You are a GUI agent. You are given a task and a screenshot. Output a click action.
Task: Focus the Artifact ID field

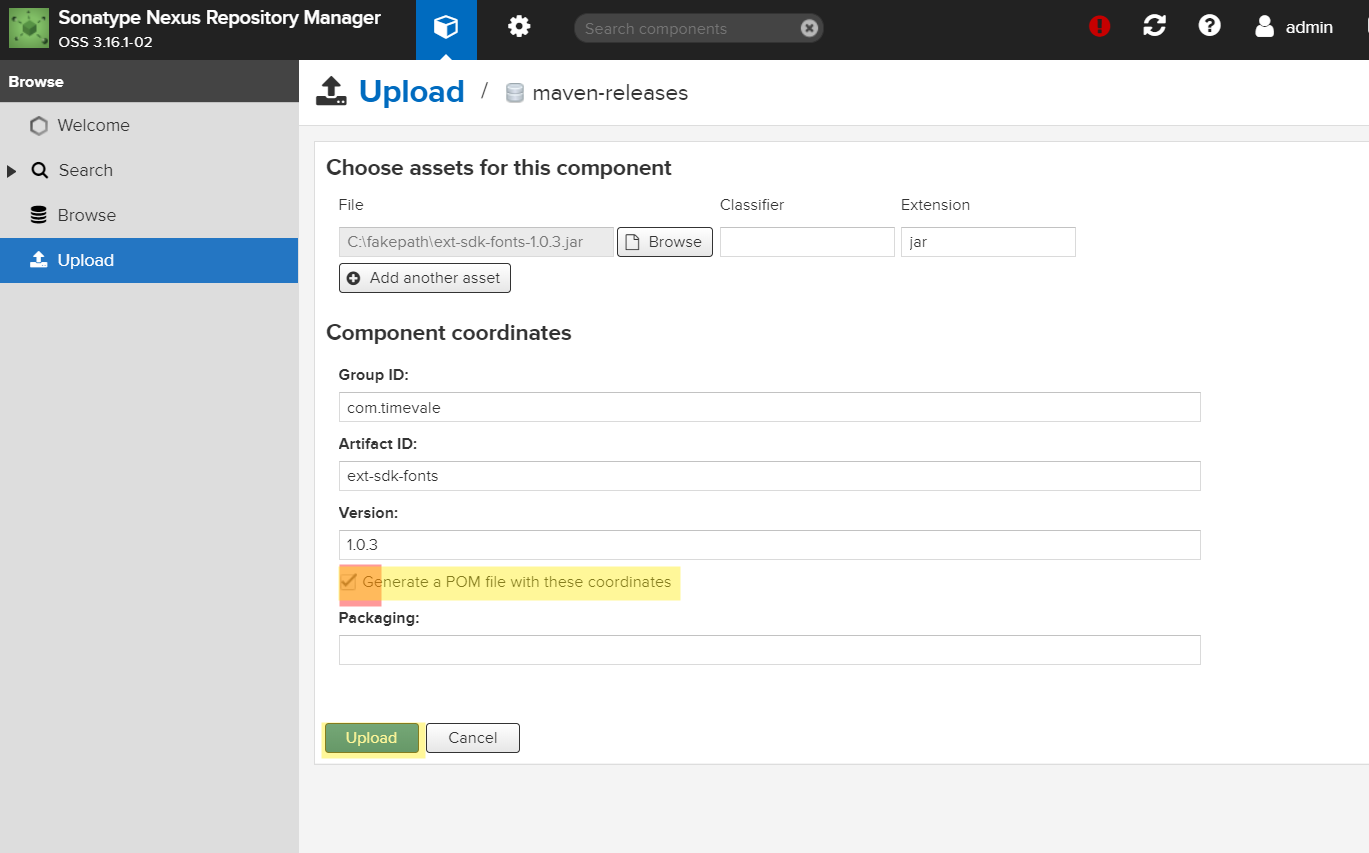(769, 476)
